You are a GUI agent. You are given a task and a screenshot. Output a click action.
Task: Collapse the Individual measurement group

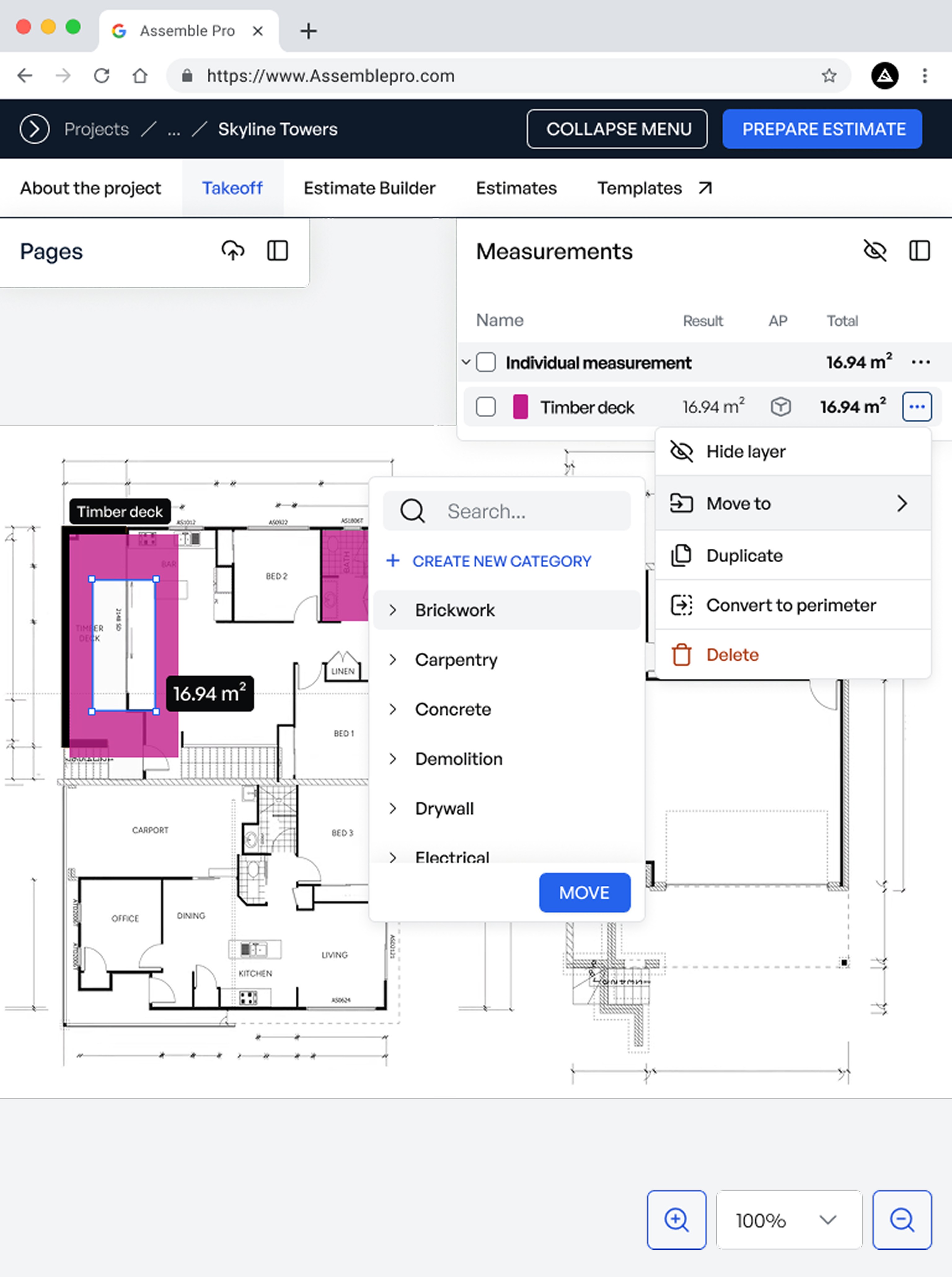coord(466,362)
